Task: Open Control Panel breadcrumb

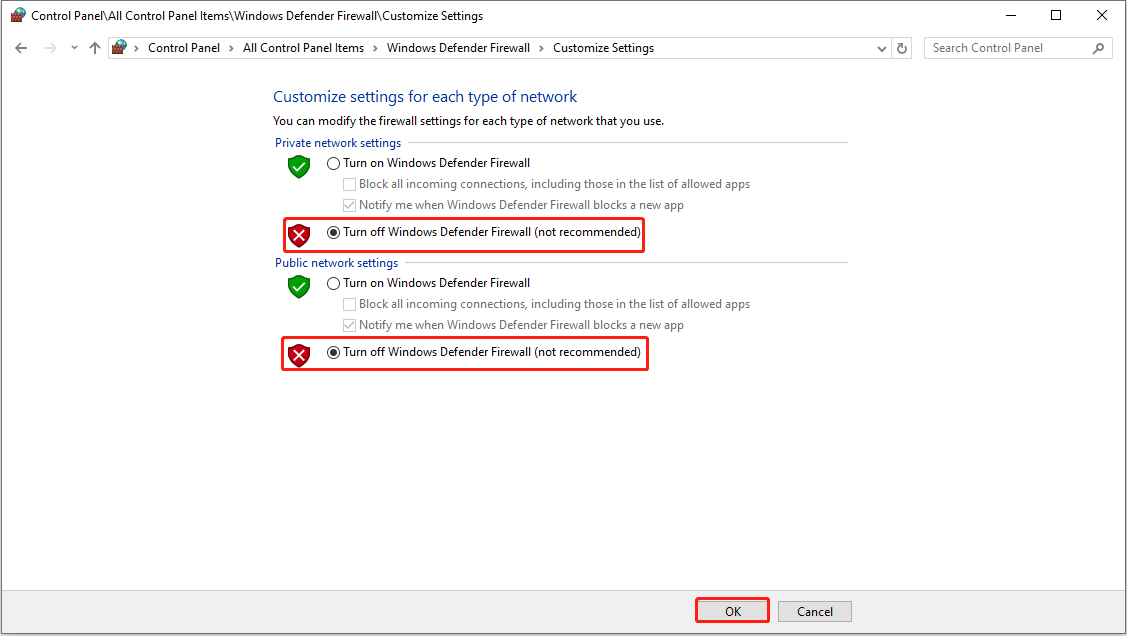Action: (184, 48)
